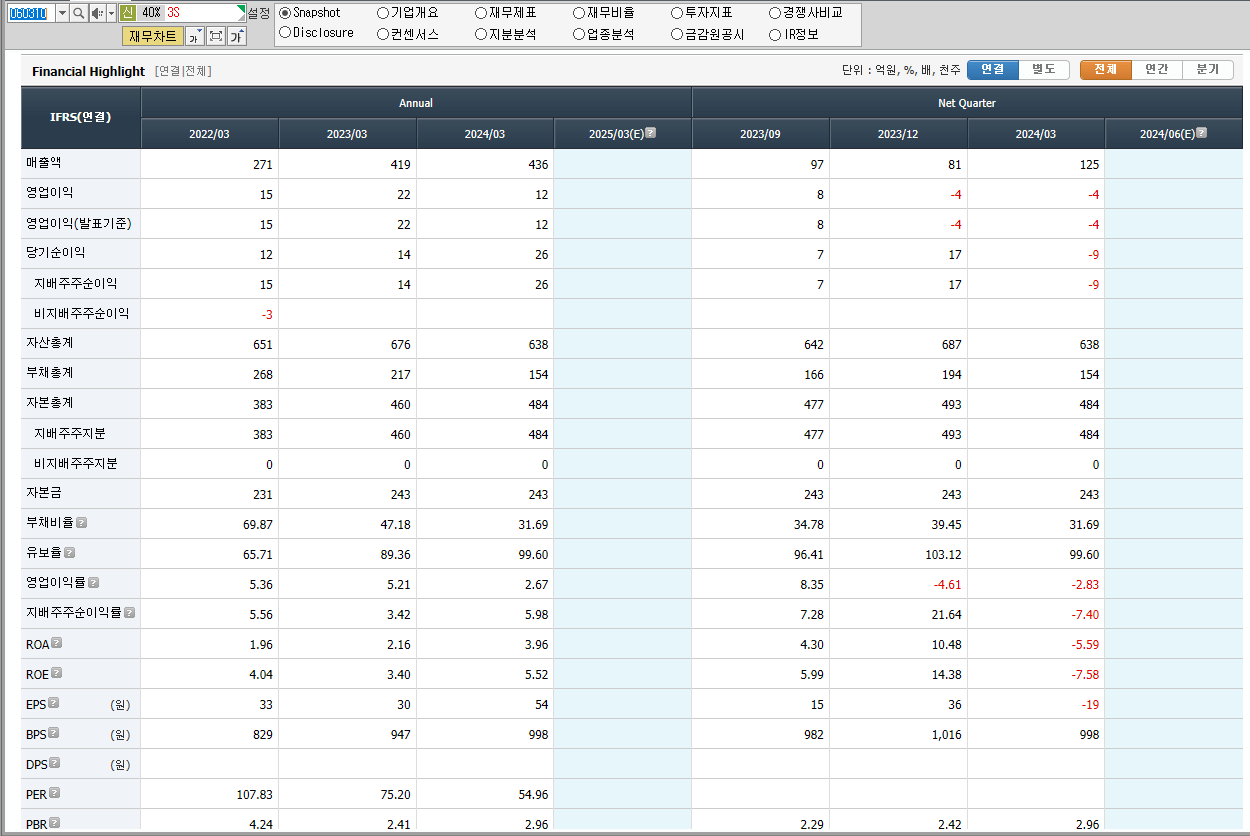Switch to the 전체 period tab
The image size is (1250, 836).
1106,70
